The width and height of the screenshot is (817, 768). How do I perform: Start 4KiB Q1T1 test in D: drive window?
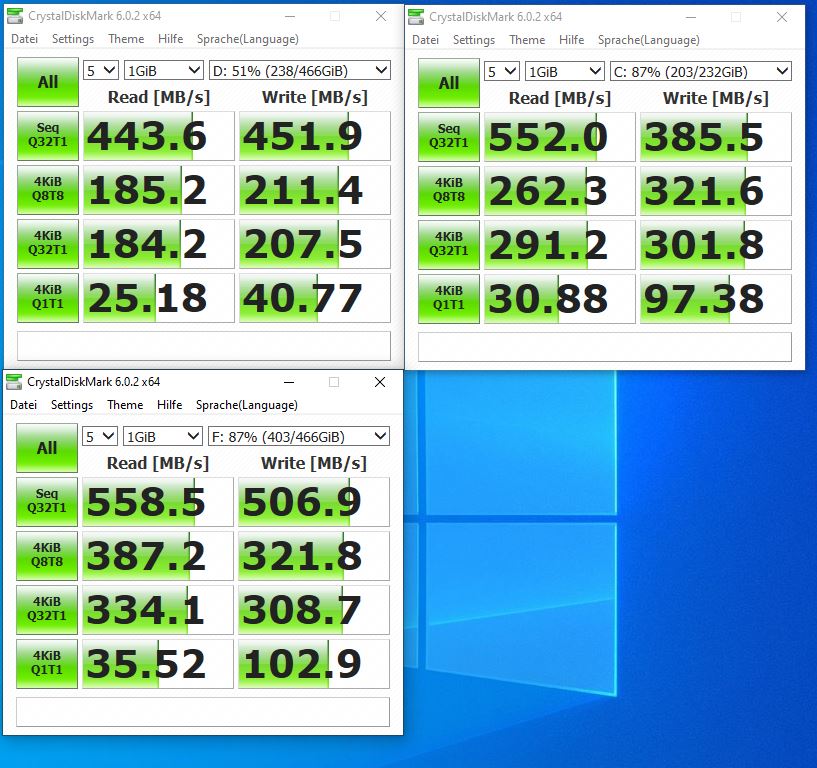point(48,298)
